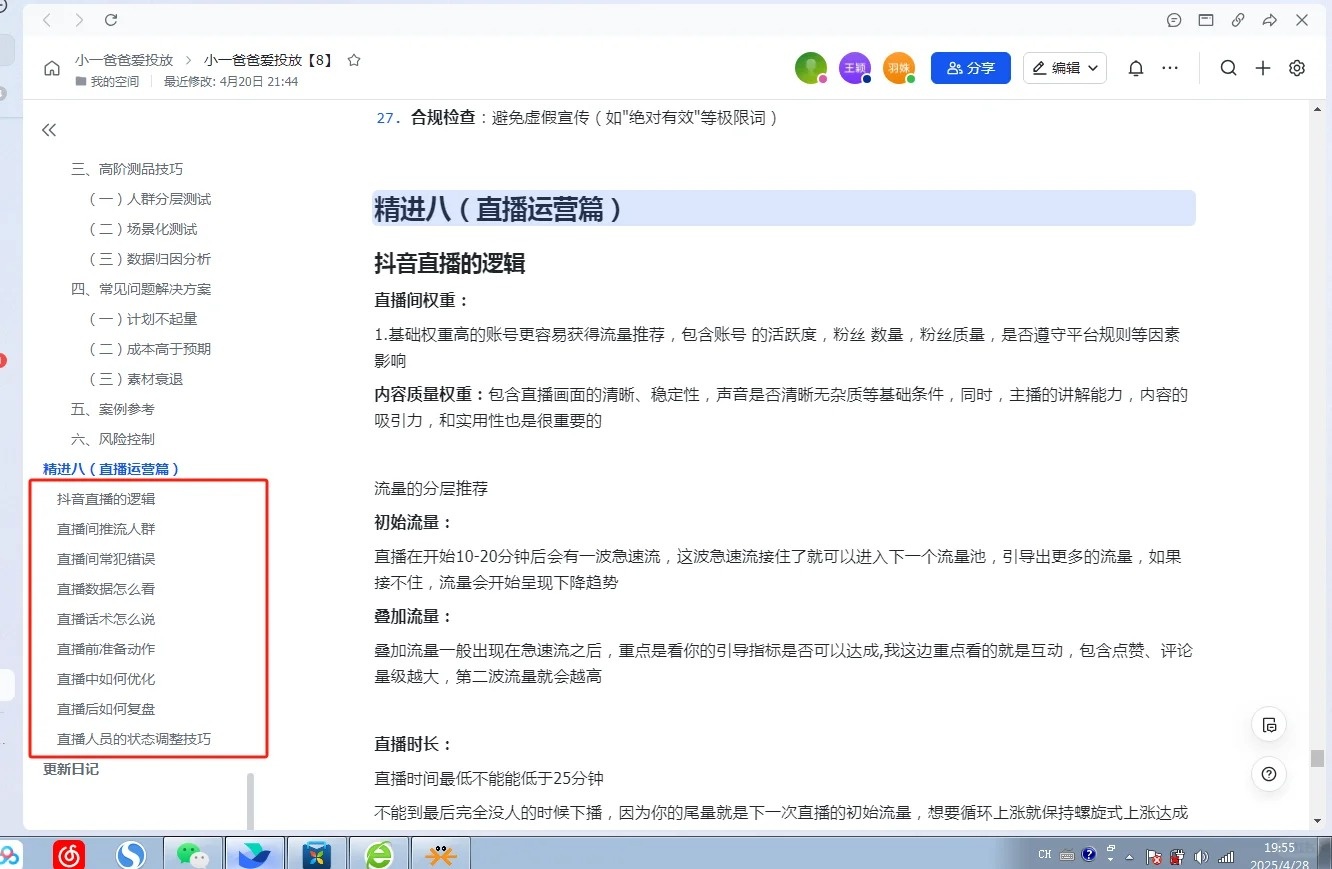1332x869 pixels.
Task: Open the home icon
Action: pyautogui.click(x=52, y=68)
